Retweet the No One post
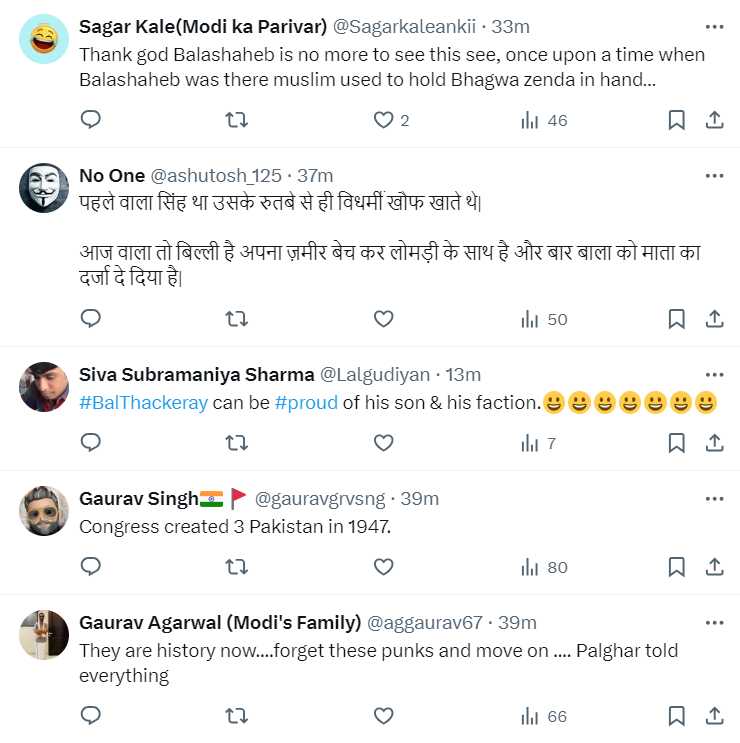 coord(236,319)
